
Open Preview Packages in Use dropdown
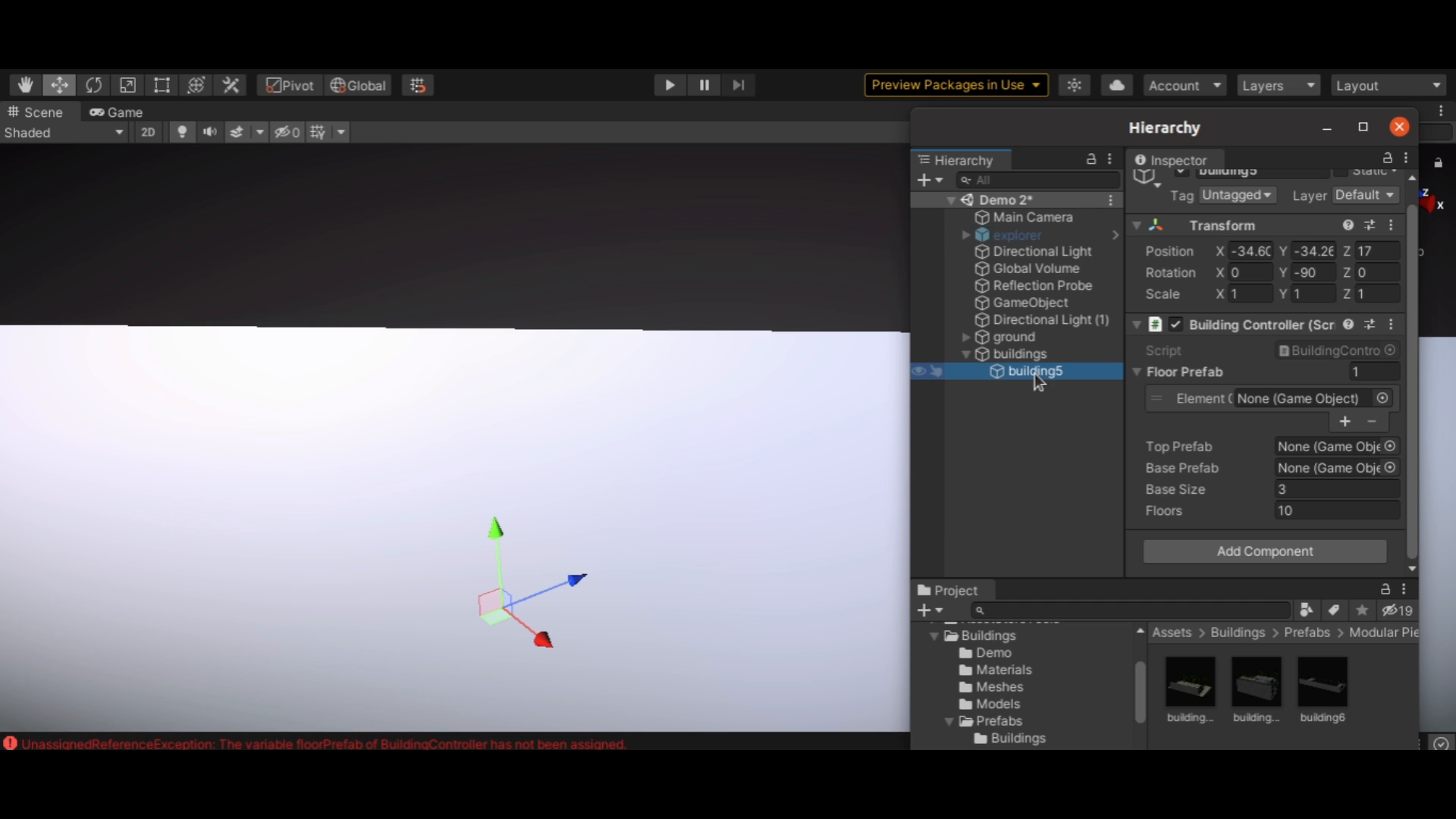pos(956,85)
